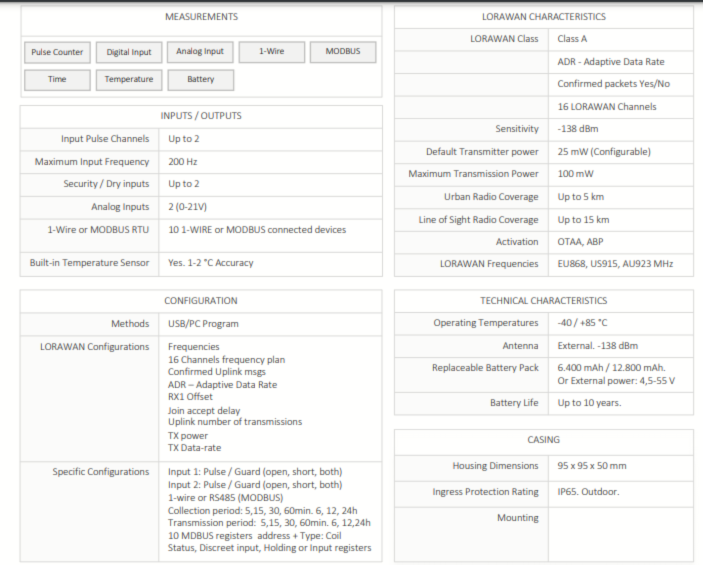Click 'Confirmed packets Yes/No' cell
Screen dimensions: 703x565
614,84
